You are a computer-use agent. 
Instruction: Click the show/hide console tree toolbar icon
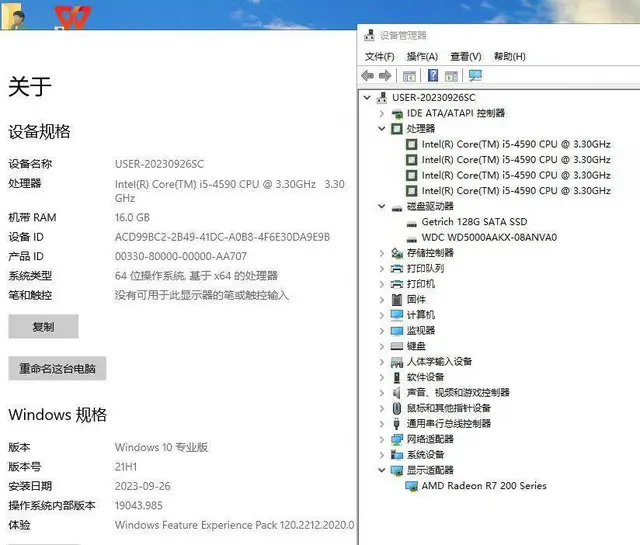coord(410,76)
